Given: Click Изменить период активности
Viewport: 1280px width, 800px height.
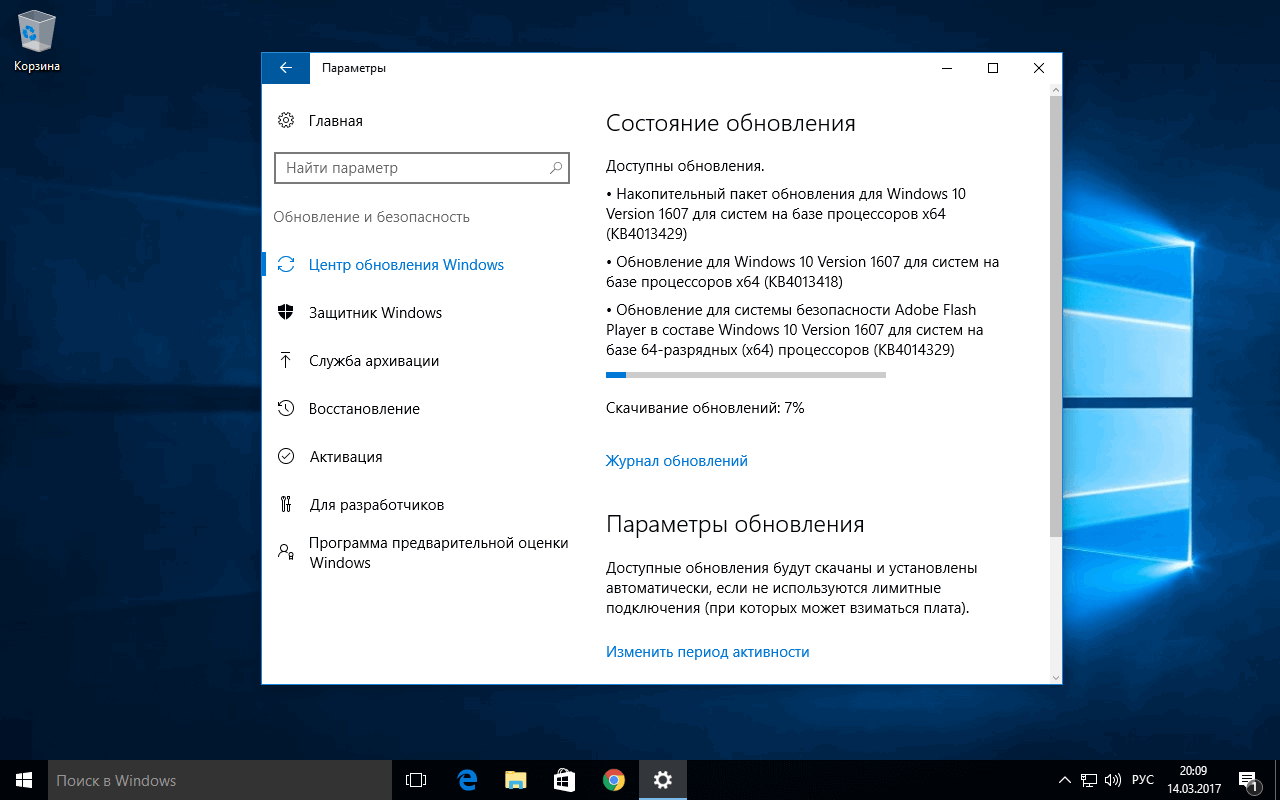Looking at the screenshot, I should [707, 651].
